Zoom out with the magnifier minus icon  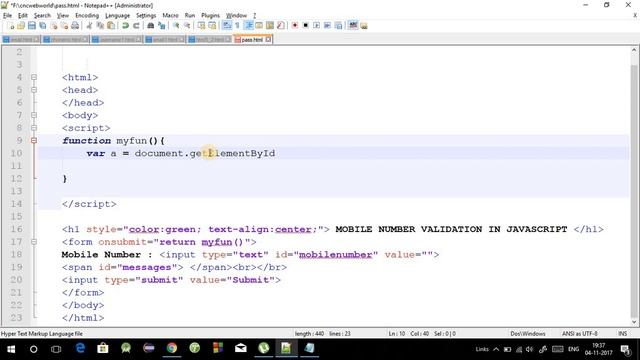[187, 25]
